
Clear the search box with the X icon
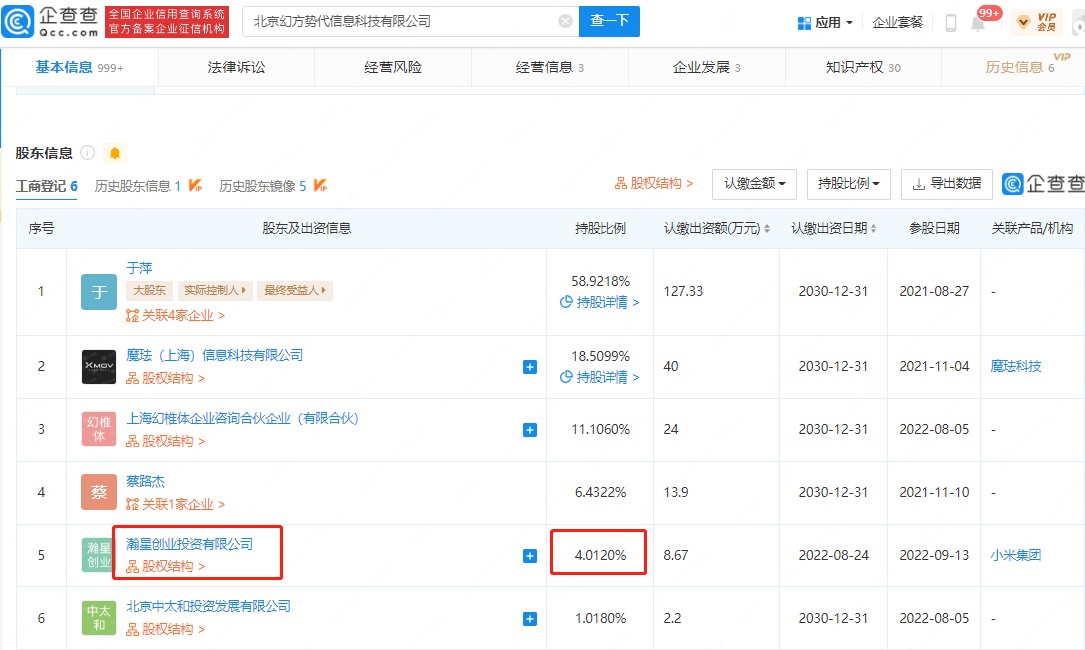[x=565, y=21]
